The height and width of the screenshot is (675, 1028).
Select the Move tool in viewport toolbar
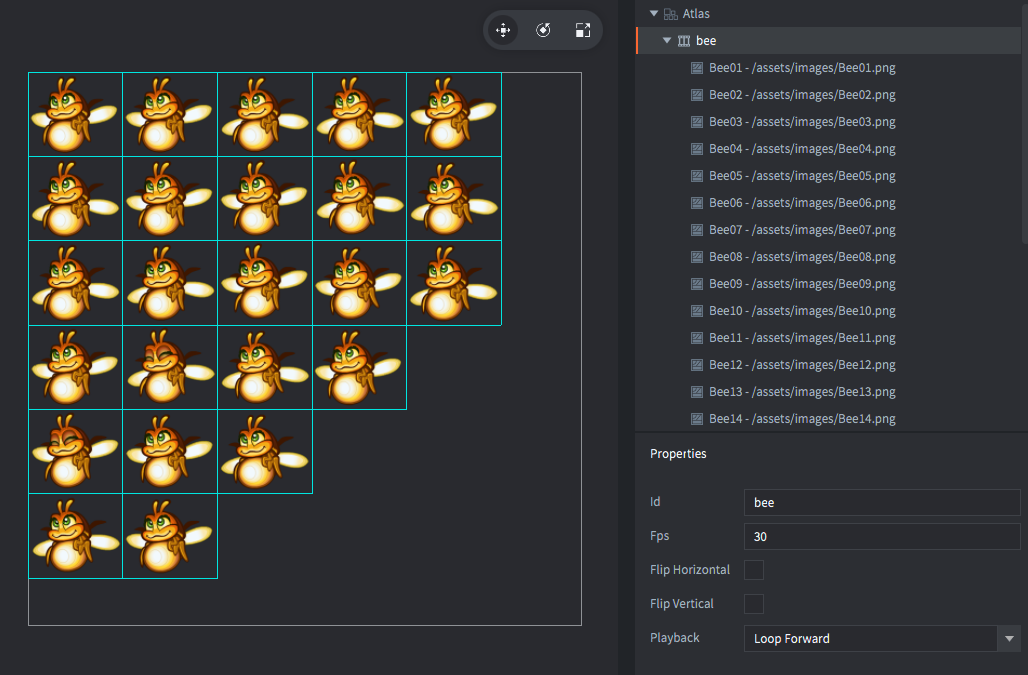click(503, 30)
